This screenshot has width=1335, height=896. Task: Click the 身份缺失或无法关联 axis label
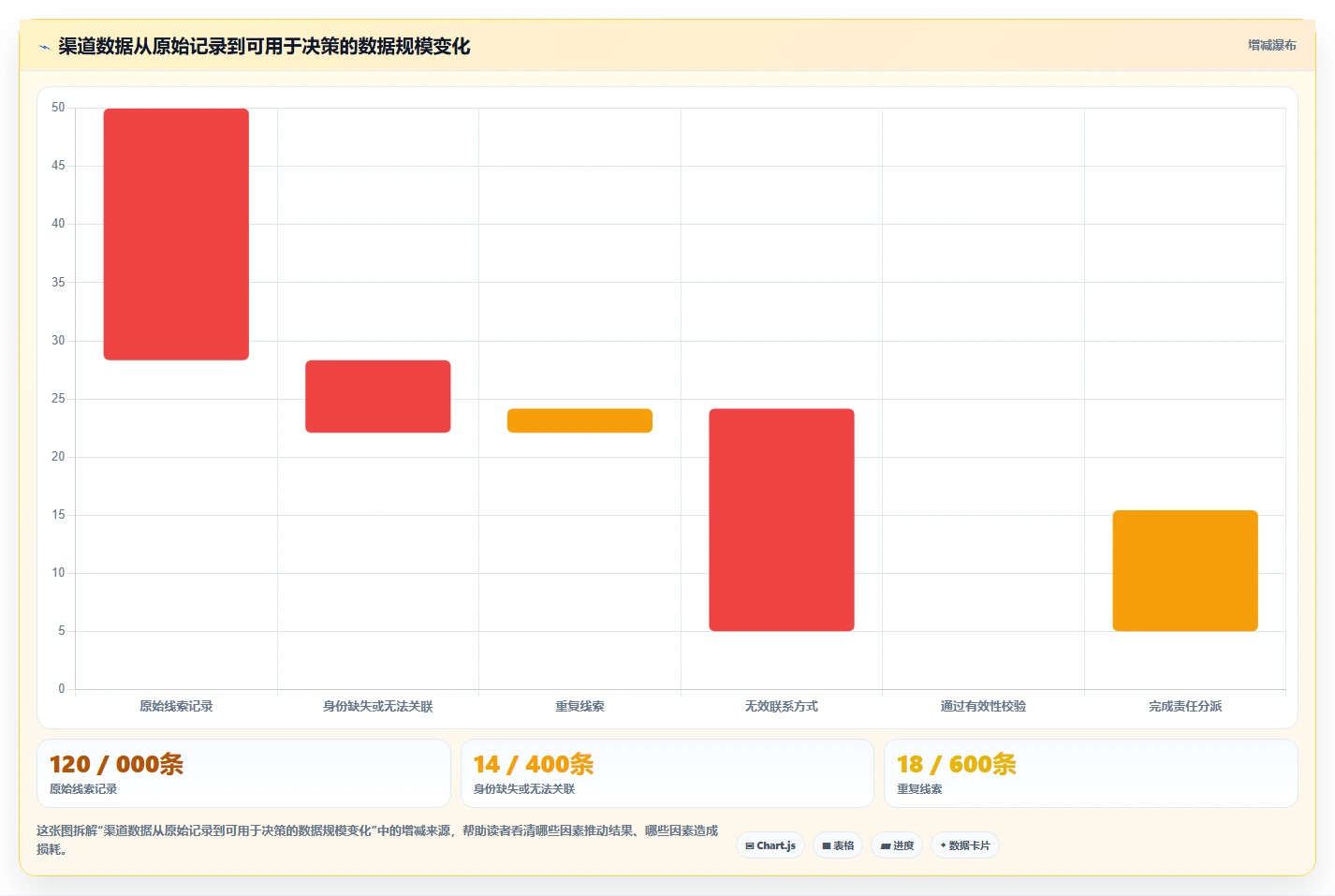click(378, 706)
